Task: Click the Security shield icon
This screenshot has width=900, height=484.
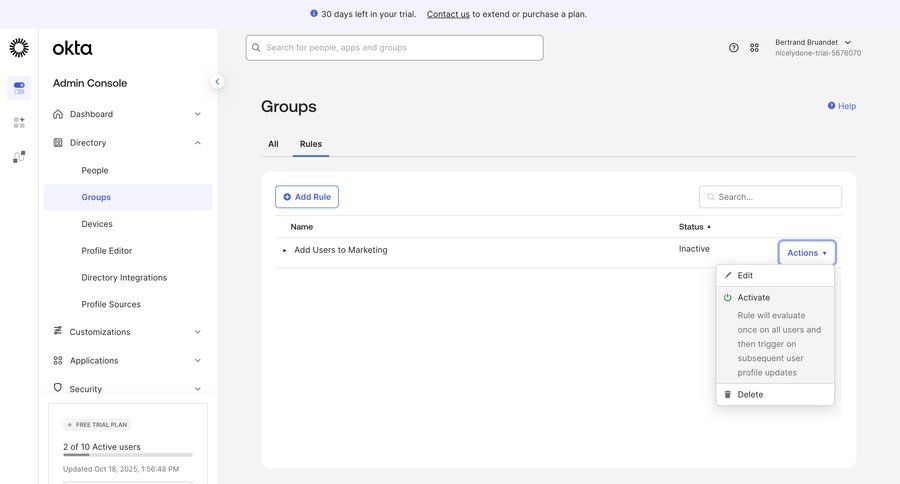Action: click(57, 388)
